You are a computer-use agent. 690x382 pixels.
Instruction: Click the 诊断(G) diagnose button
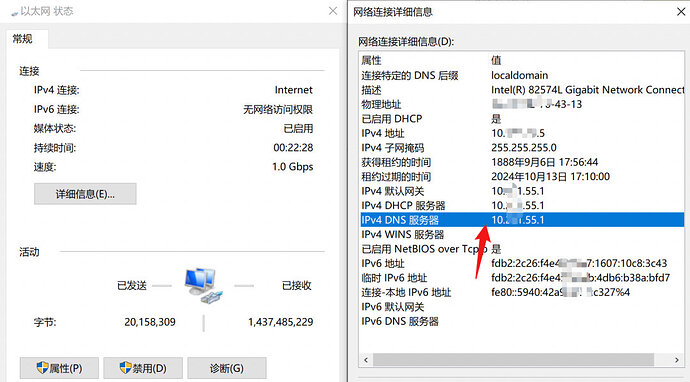coord(227,368)
